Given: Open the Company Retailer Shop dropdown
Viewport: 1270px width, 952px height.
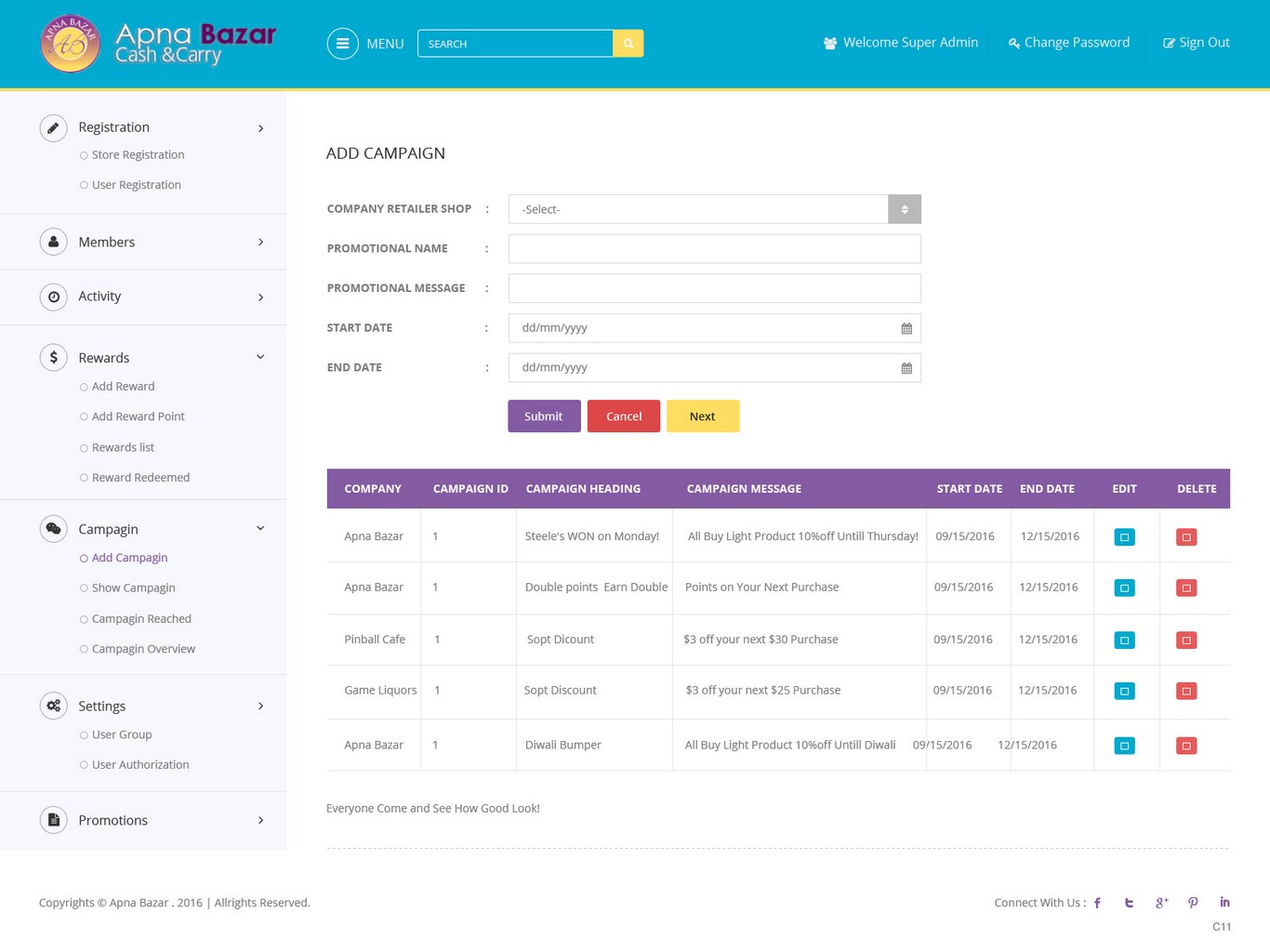Looking at the screenshot, I should click(x=714, y=209).
